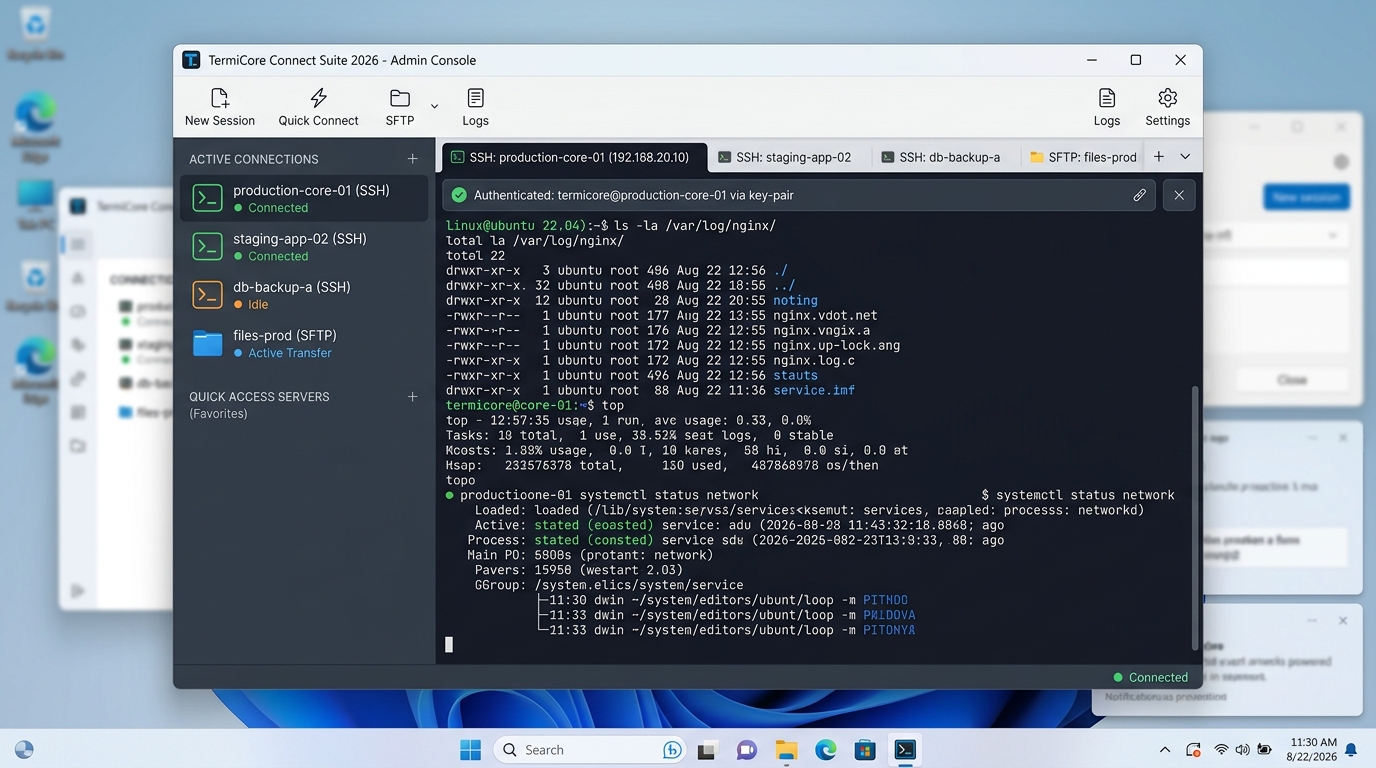
Task: Select db-backup-a (SSH) in Active Connections
Action: click(x=304, y=295)
